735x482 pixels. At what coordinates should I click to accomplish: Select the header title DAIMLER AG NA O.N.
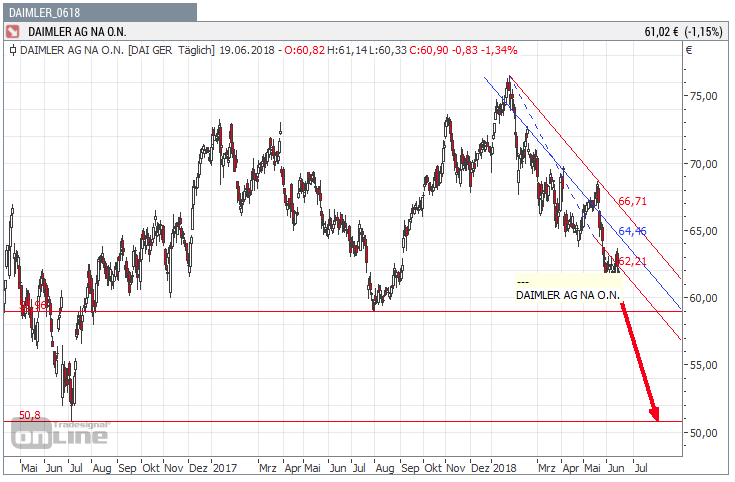[77, 32]
